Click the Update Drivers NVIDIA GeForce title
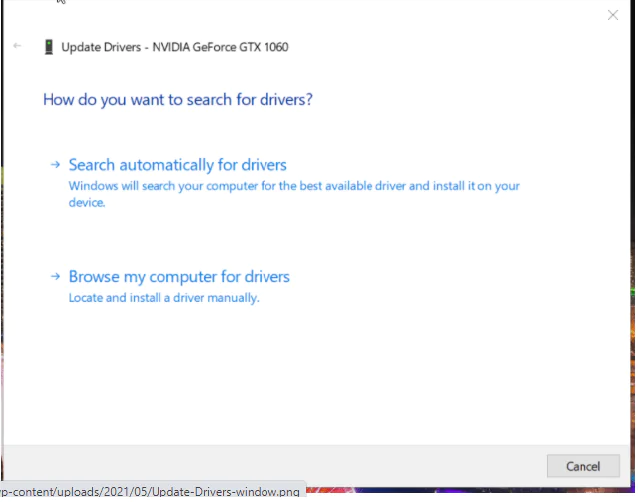Image resolution: width=638 pixels, height=502 pixels. click(175, 47)
